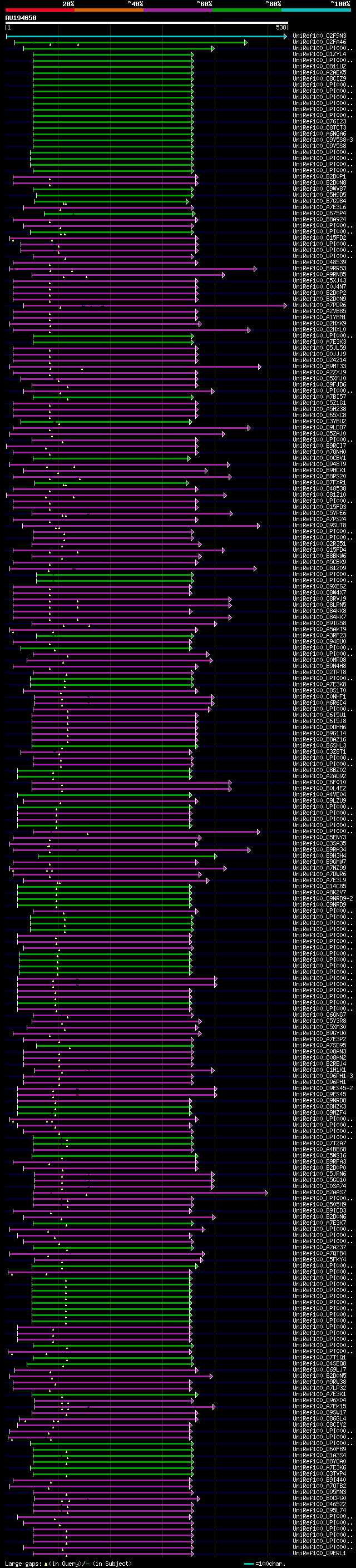
Task: Select hit UniRef100_O81209
Action: [319, 568]
